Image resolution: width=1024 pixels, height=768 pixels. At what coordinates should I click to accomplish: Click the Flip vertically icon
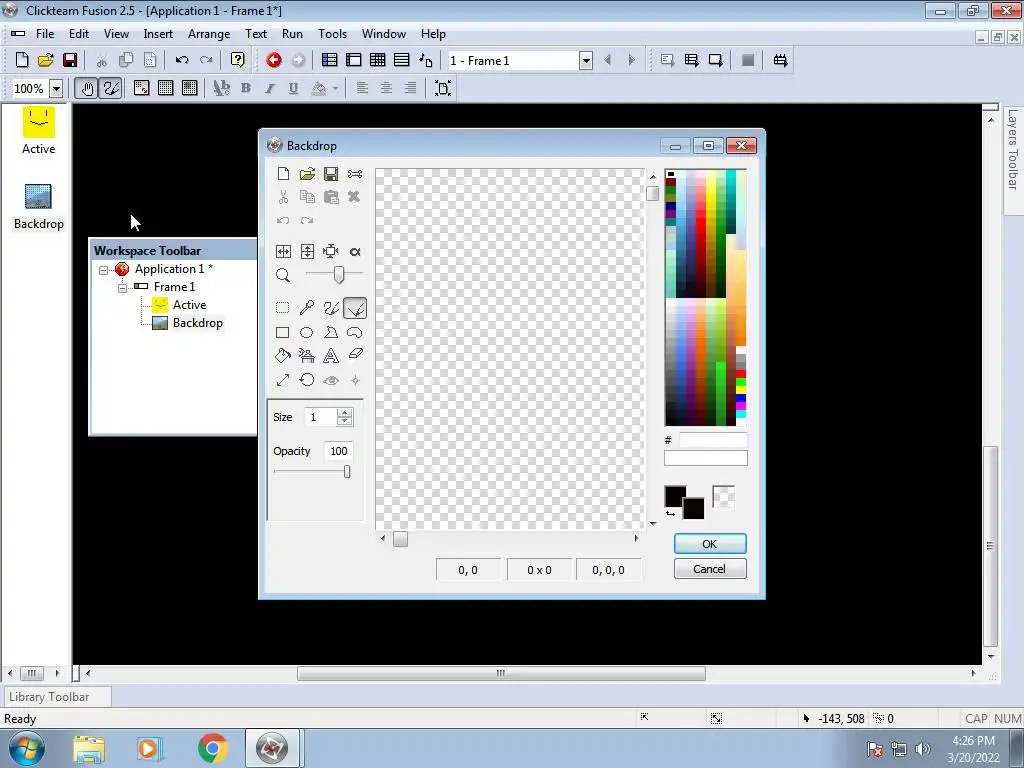tap(307, 251)
